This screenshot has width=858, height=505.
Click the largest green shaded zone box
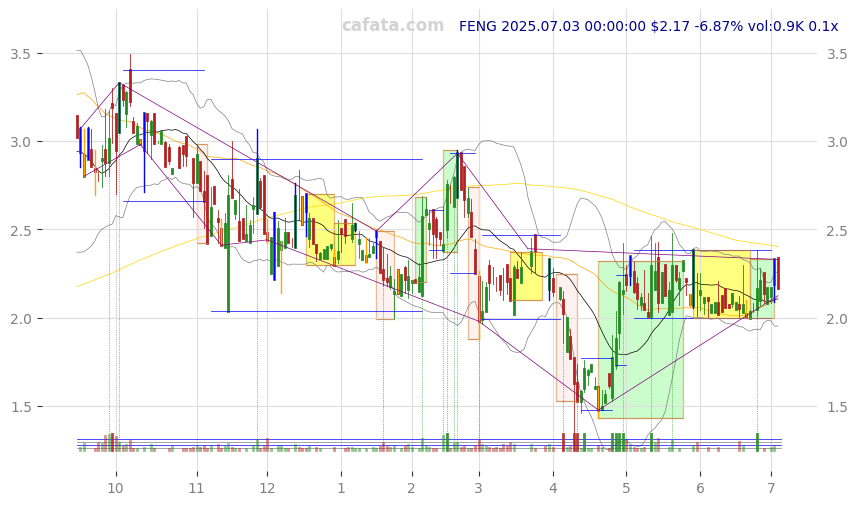tap(641, 340)
